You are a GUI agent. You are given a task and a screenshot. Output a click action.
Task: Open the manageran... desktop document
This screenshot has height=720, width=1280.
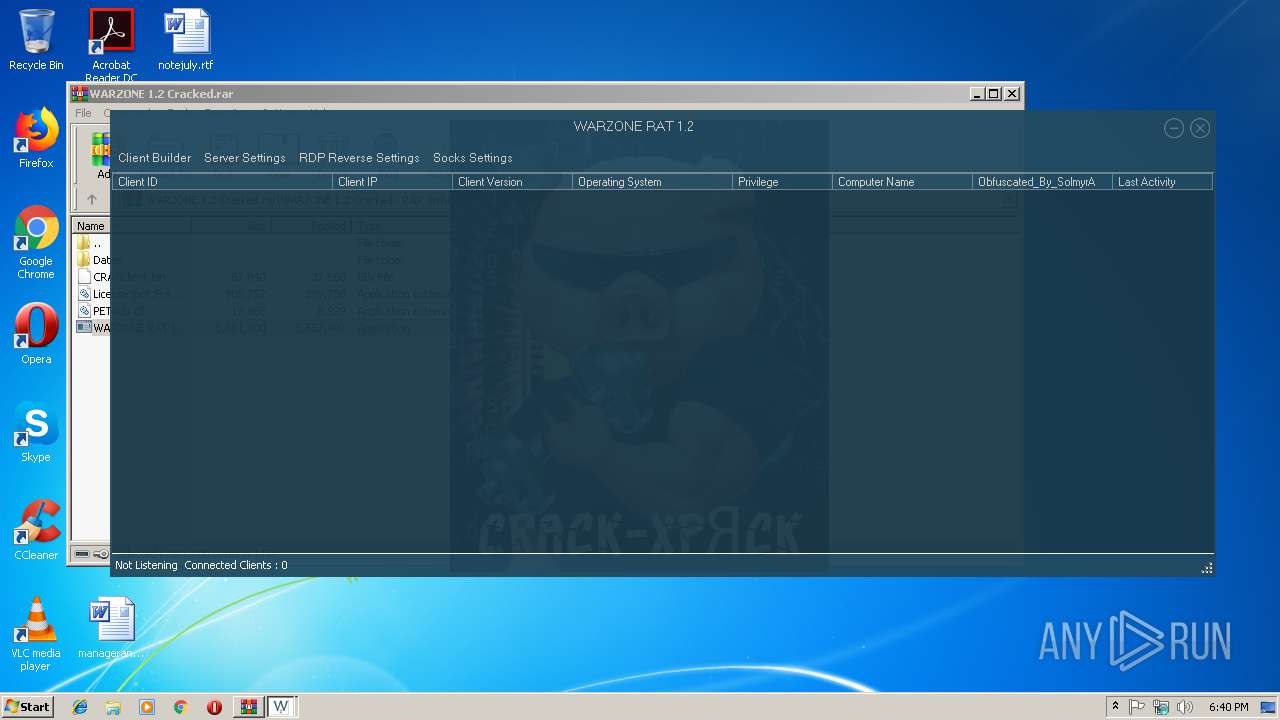pos(111,628)
